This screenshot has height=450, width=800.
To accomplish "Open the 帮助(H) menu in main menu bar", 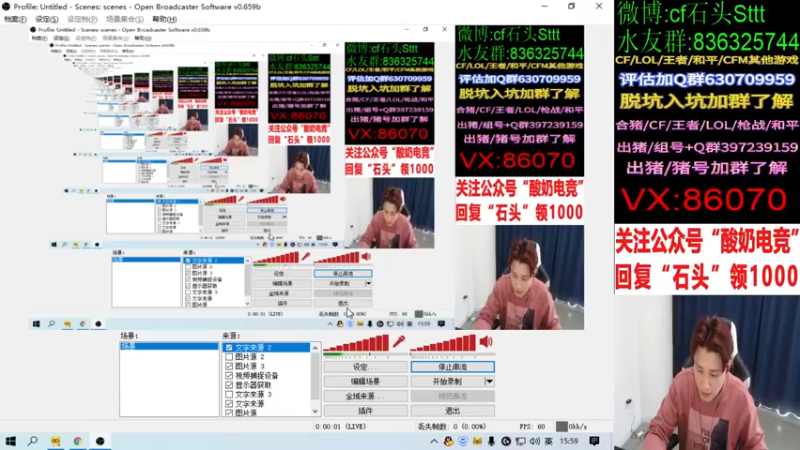I will point(164,19).
